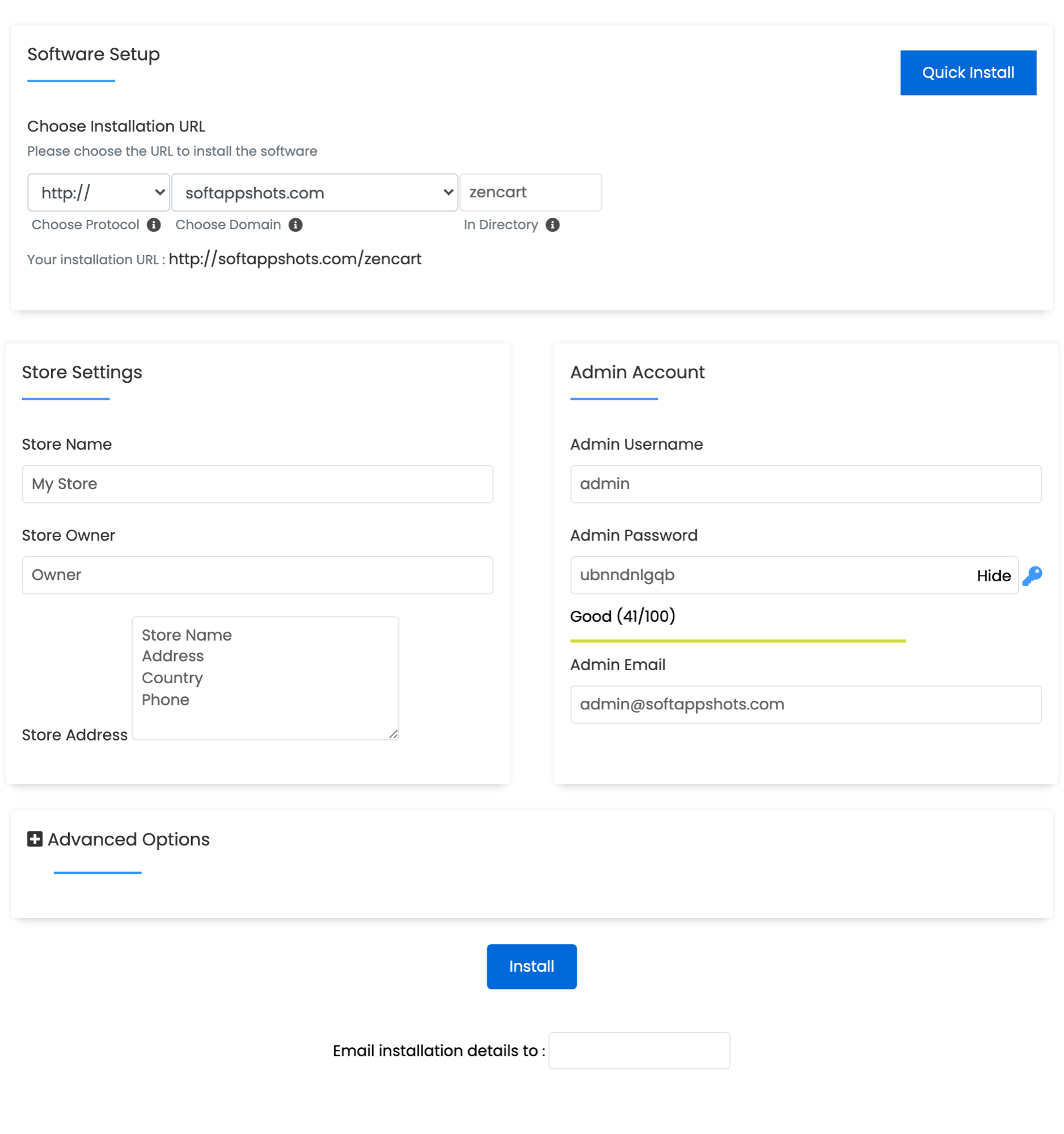This screenshot has height=1134, width=1064.
Task: Click the installation URL link text
Action: click(x=295, y=260)
